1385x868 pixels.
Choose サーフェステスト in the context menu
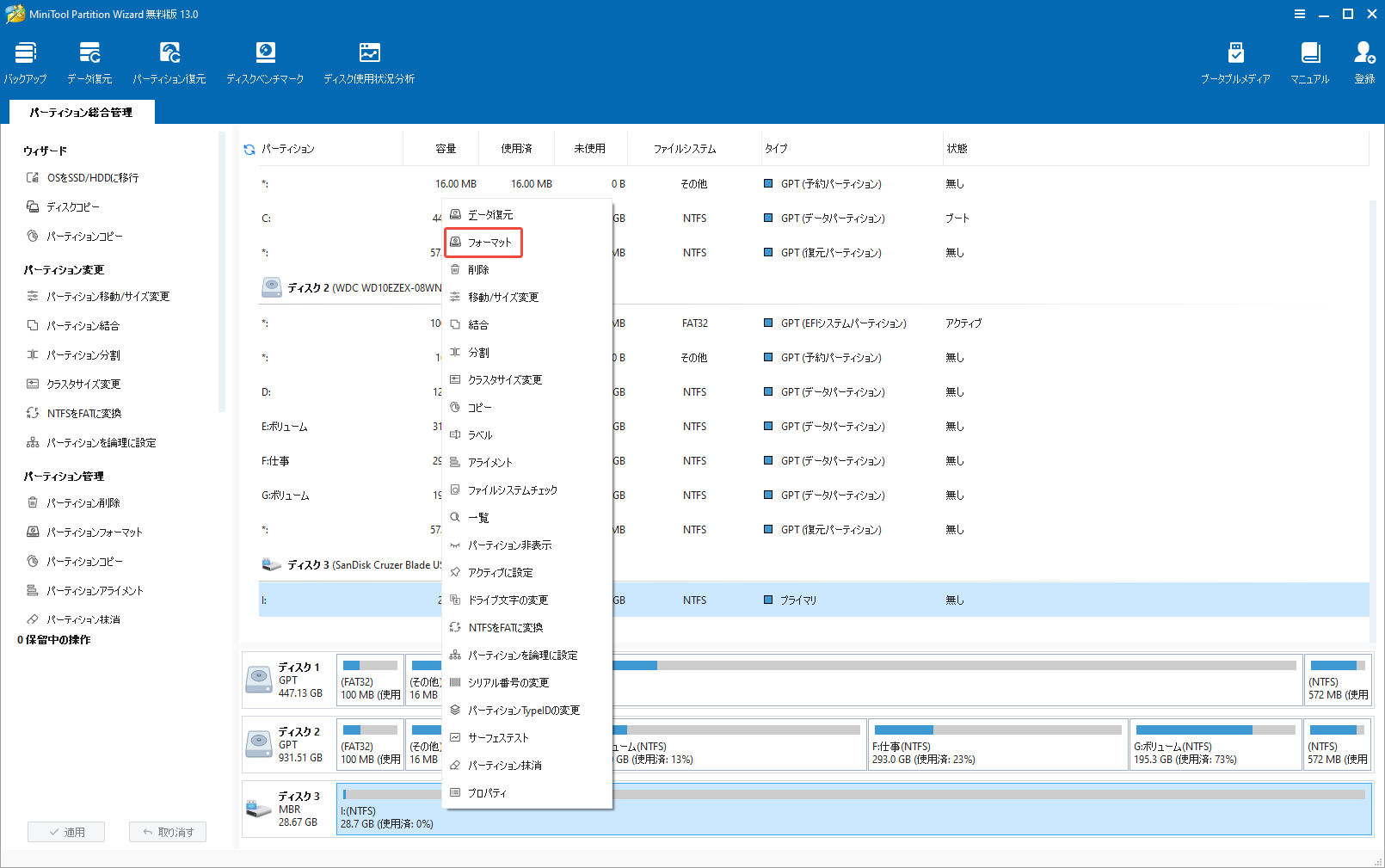(x=497, y=737)
